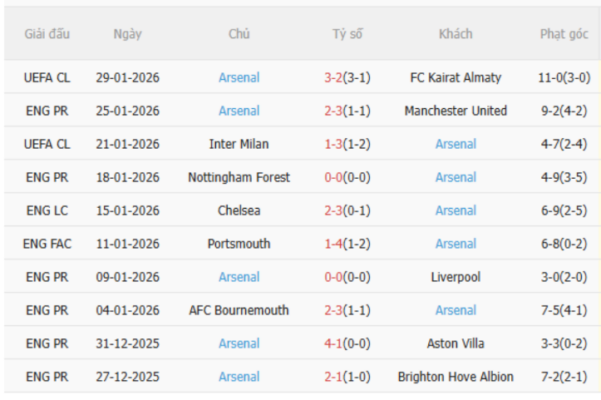
Task: Open the FC Kairat Almaty team link
Action: (x=455, y=77)
